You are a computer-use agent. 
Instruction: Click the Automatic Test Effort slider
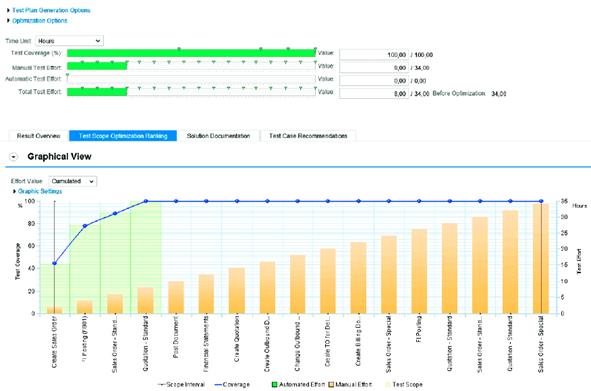coord(191,79)
